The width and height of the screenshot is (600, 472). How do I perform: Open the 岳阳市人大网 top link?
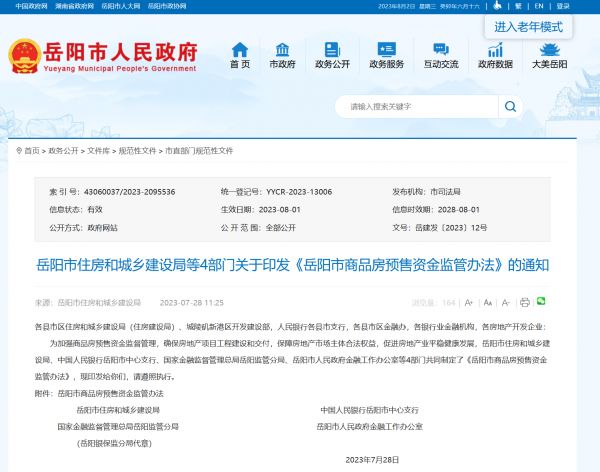coord(121,6)
